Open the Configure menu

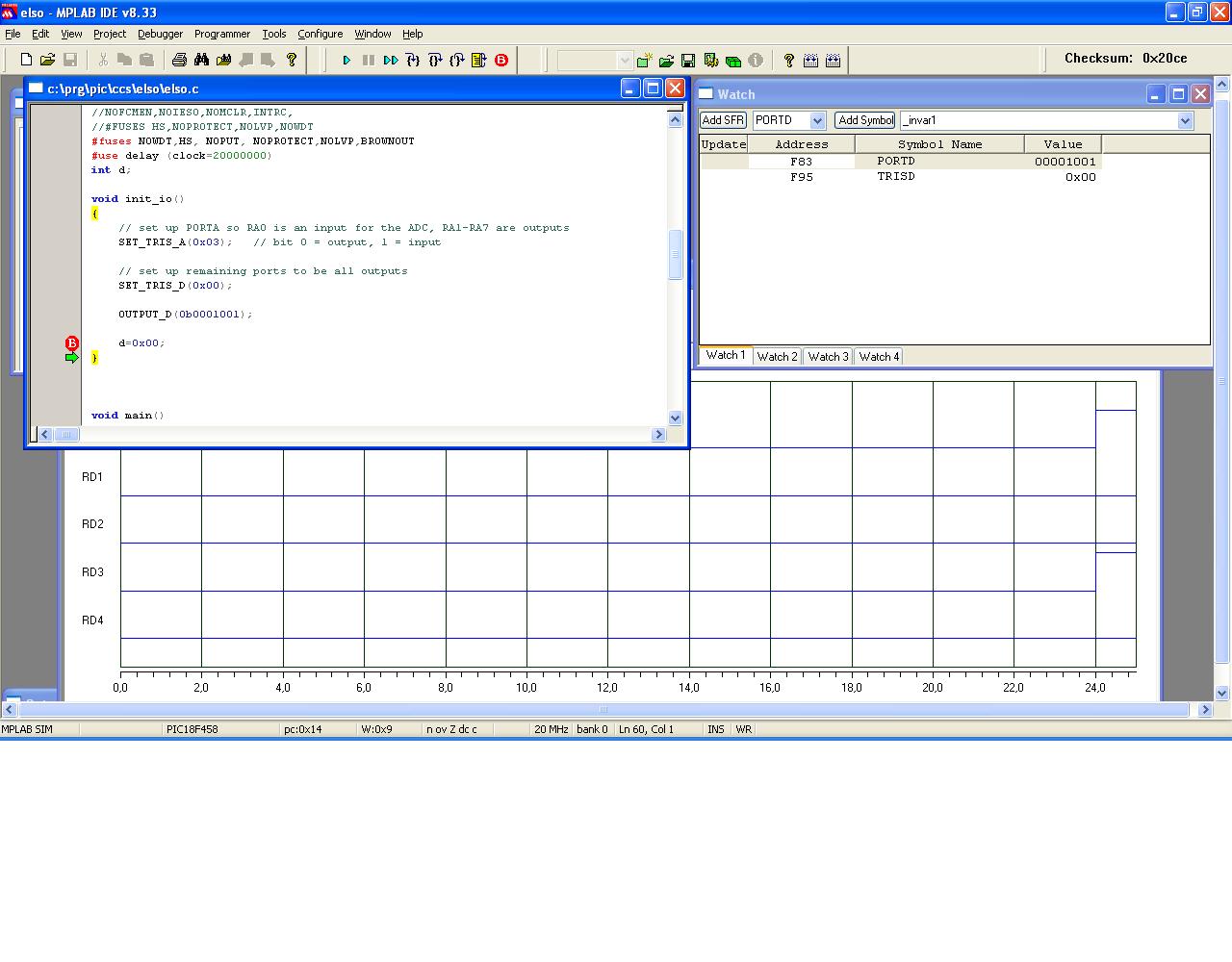(x=320, y=34)
